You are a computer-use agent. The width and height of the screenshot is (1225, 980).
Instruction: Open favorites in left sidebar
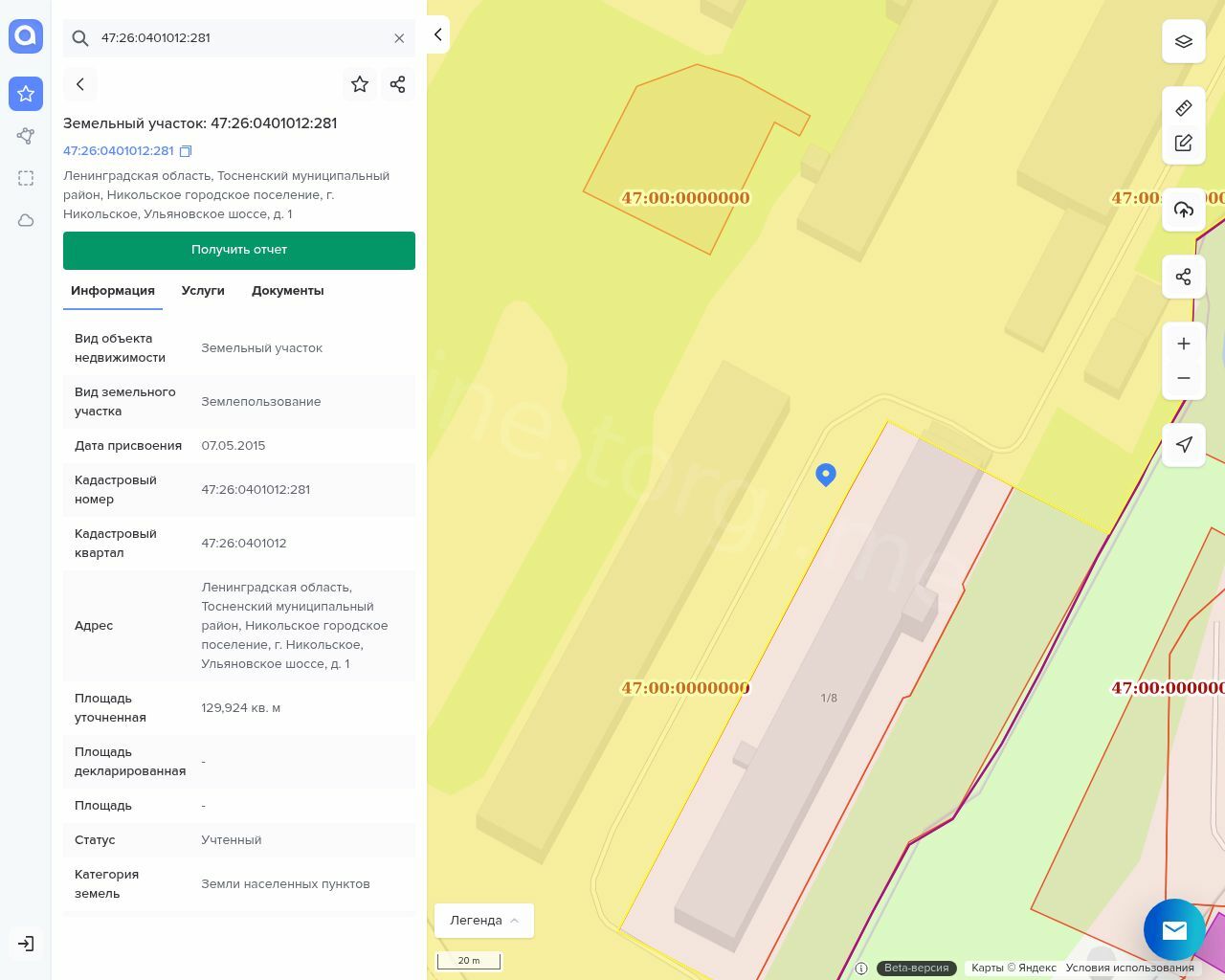click(x=26, y=94)
